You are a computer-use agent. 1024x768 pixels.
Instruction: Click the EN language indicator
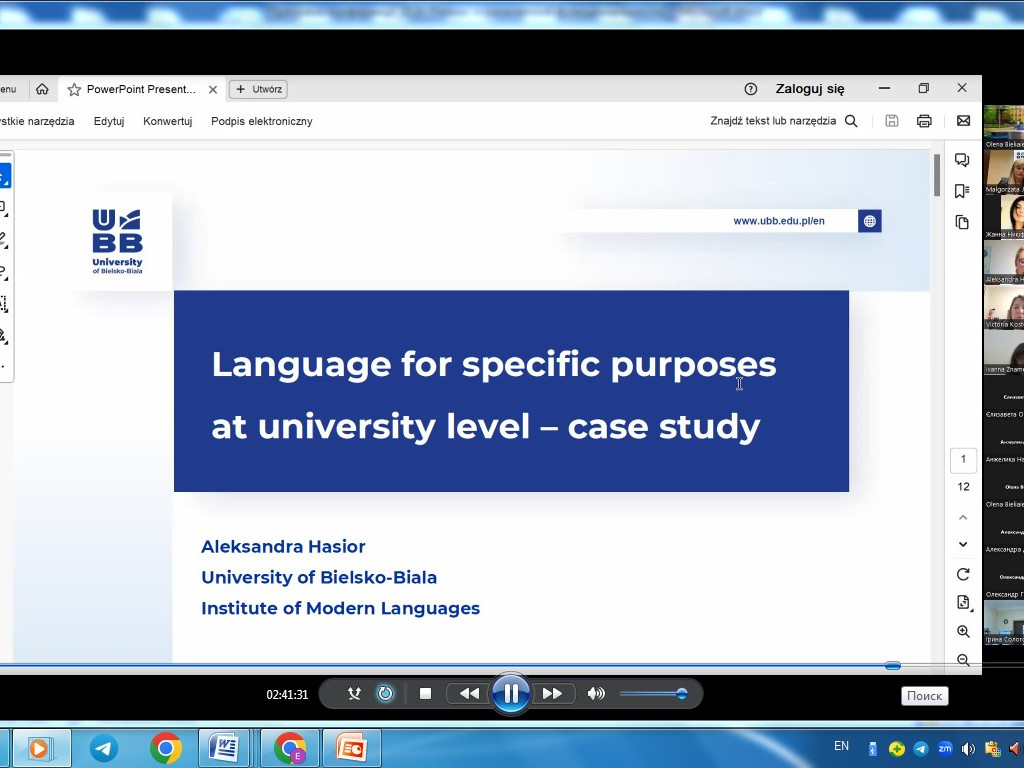coord(841,746)
